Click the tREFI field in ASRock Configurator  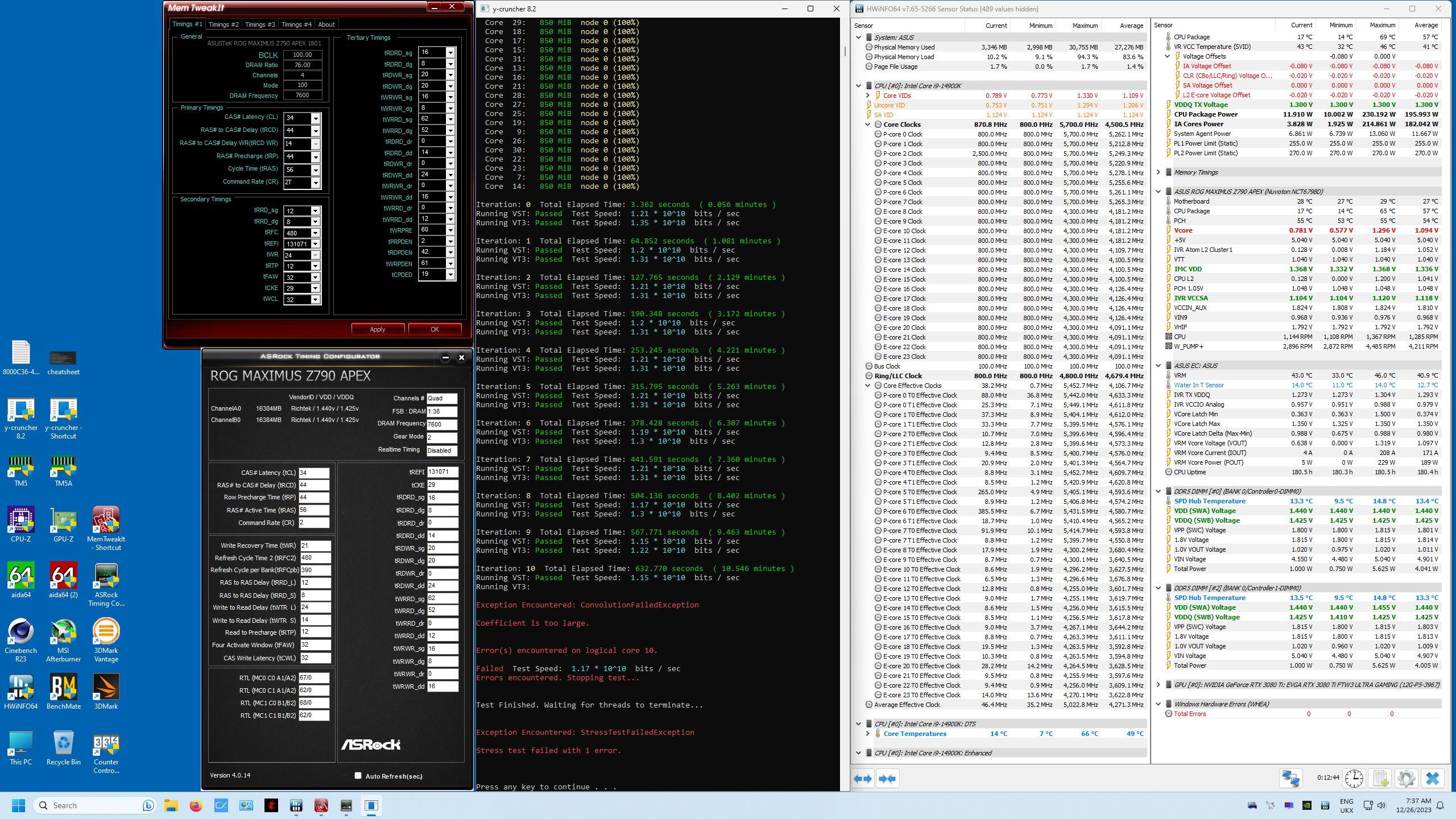(442, 472)
